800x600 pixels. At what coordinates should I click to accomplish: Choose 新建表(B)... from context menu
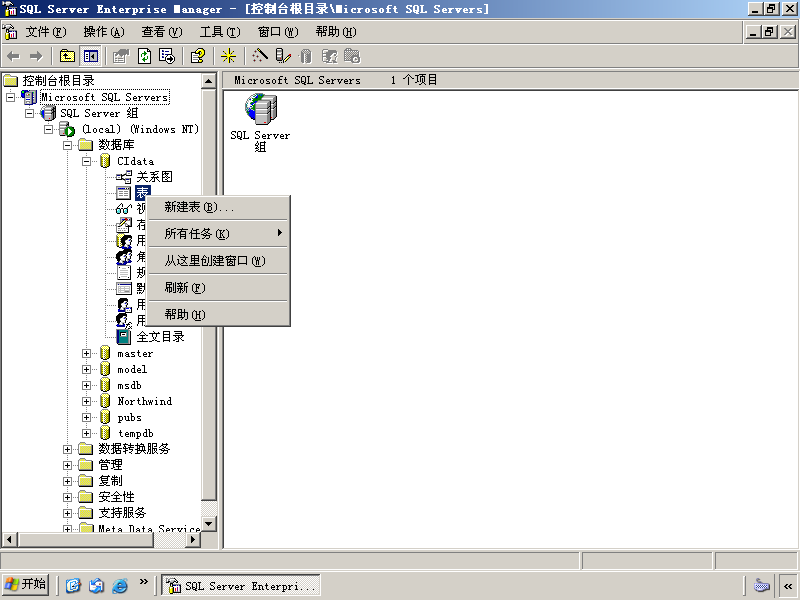pos(218,207)
